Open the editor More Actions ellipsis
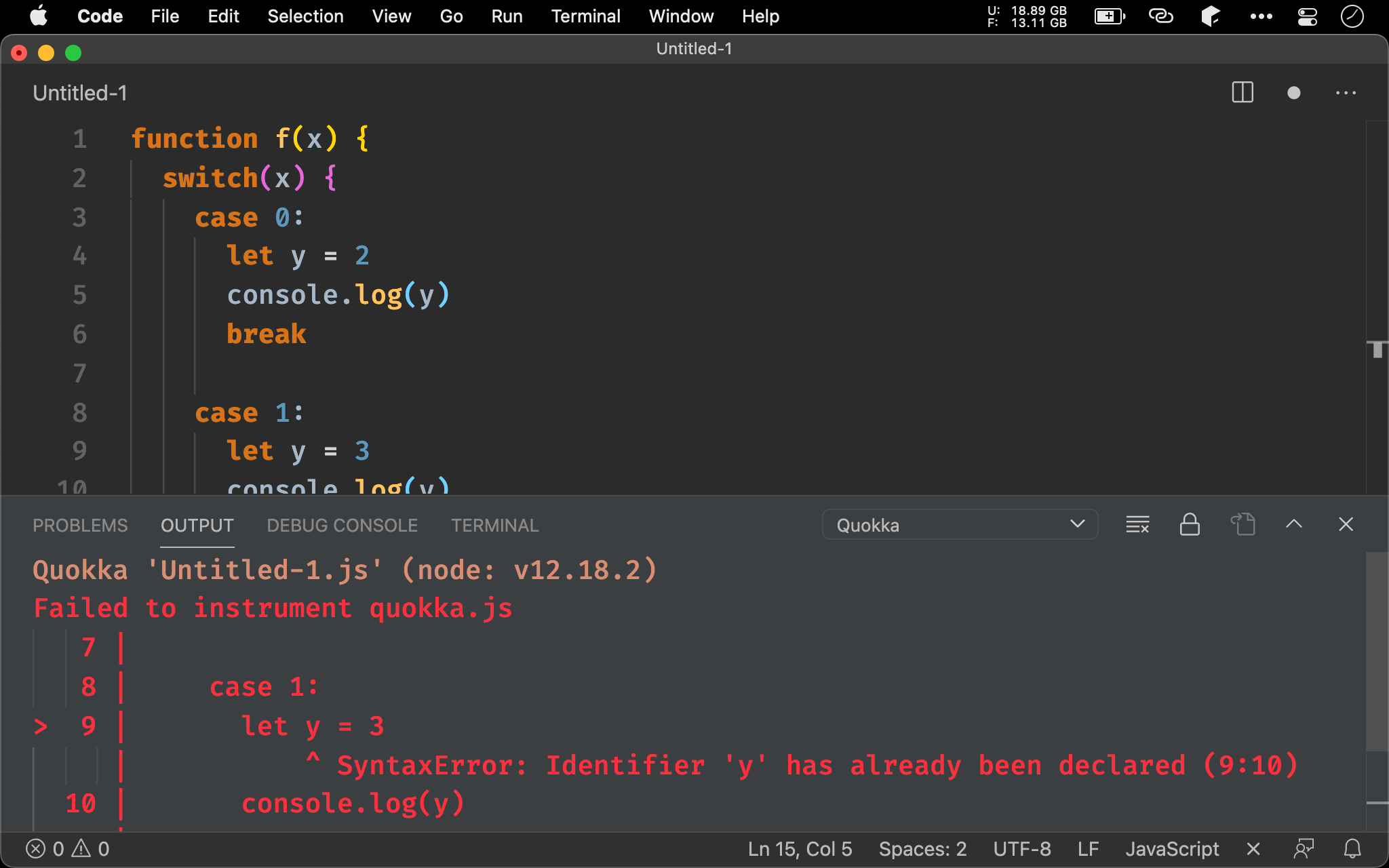1389x868 pixels. pyautogui.click(x=1346, y=93)
